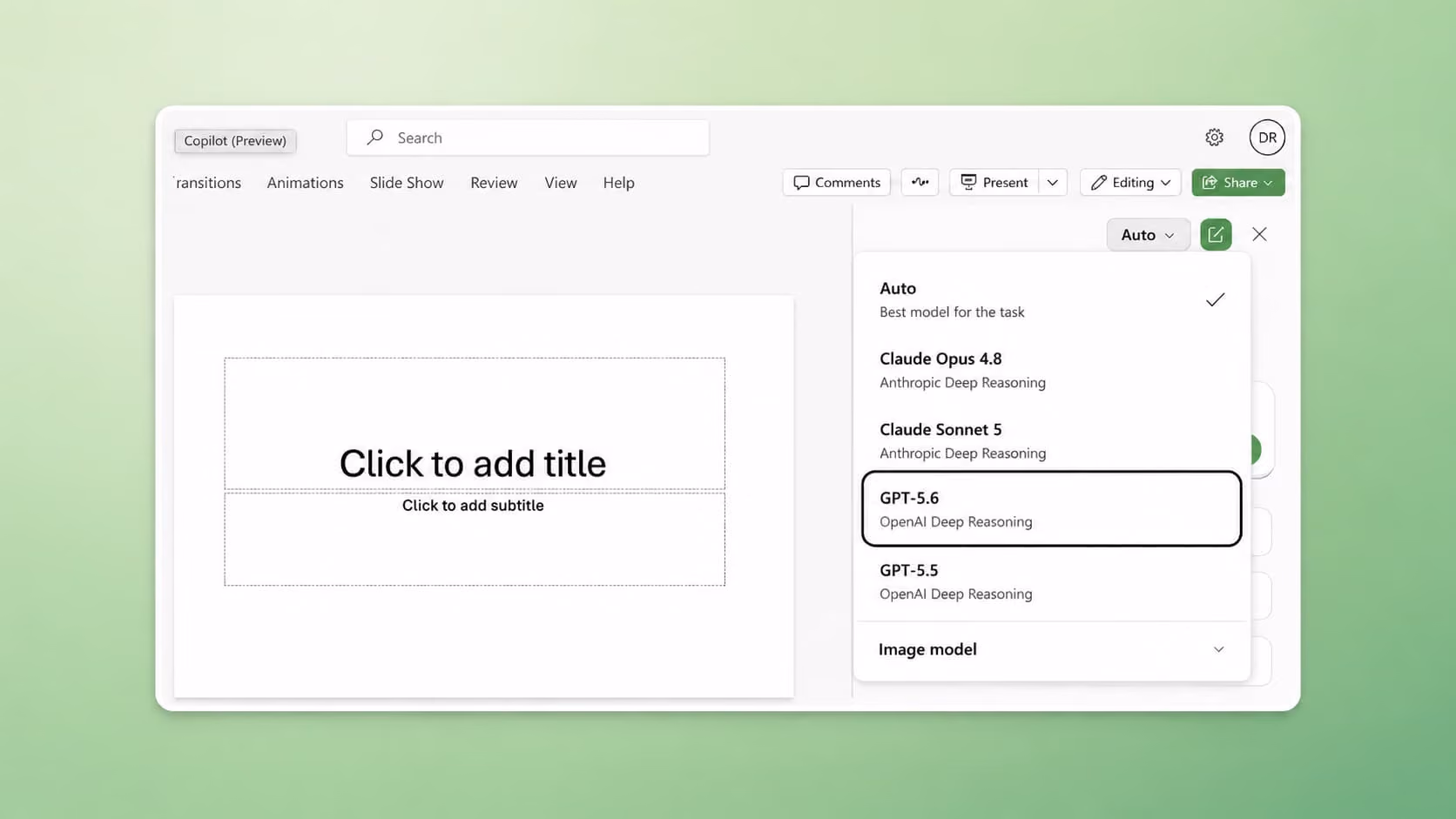
Task: Click the 'Click to add title' placeholder
Action: [x=475, y=424]
